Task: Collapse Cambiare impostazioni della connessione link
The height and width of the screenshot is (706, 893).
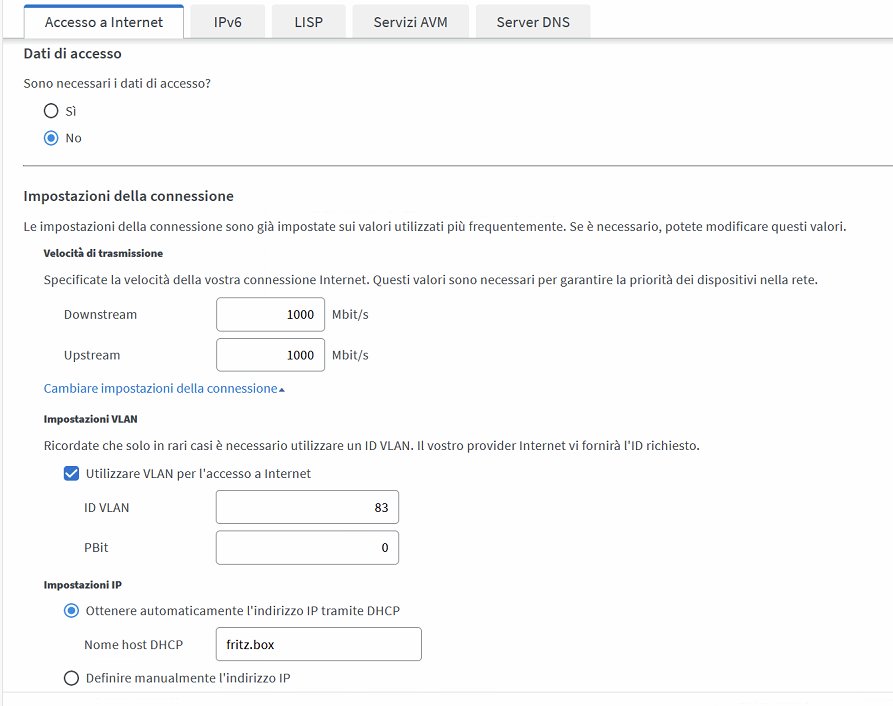Action: point(160,388)
